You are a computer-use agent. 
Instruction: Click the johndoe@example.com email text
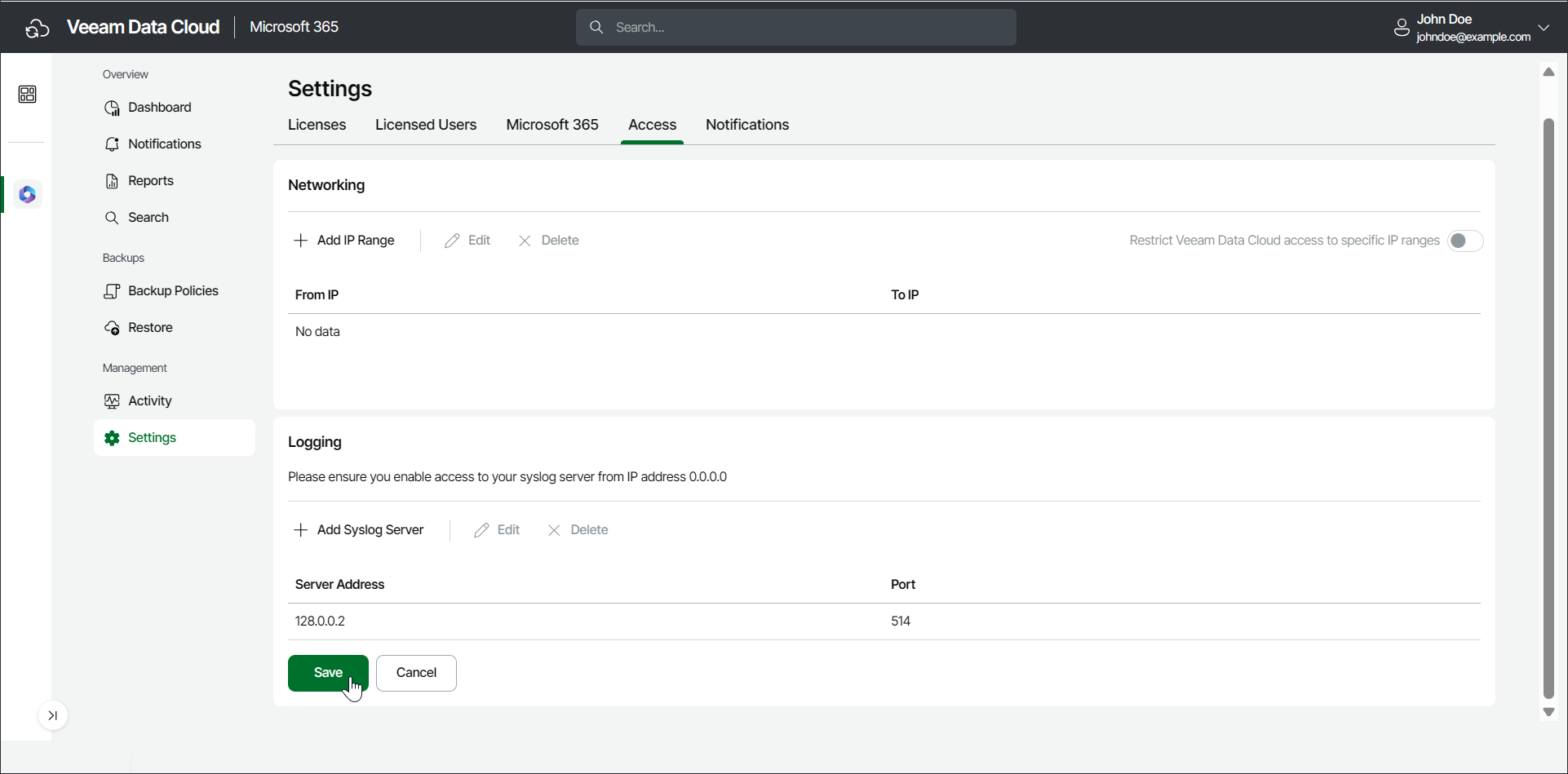1473,37
